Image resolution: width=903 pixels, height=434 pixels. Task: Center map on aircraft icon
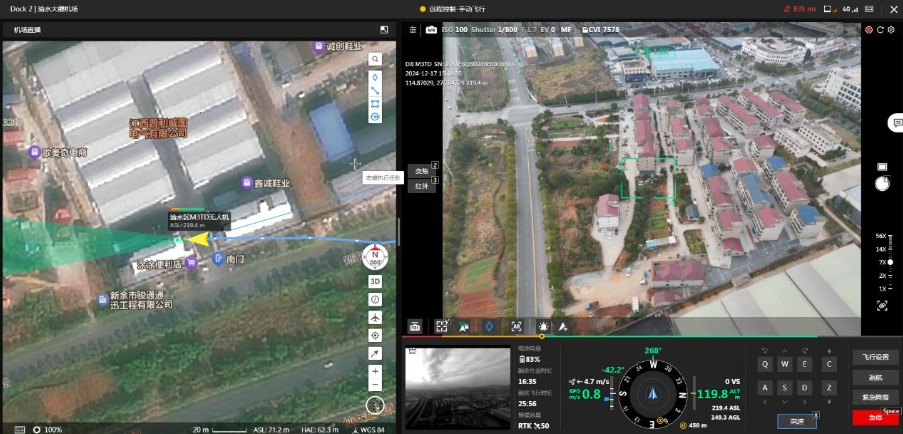coord(375,317)
